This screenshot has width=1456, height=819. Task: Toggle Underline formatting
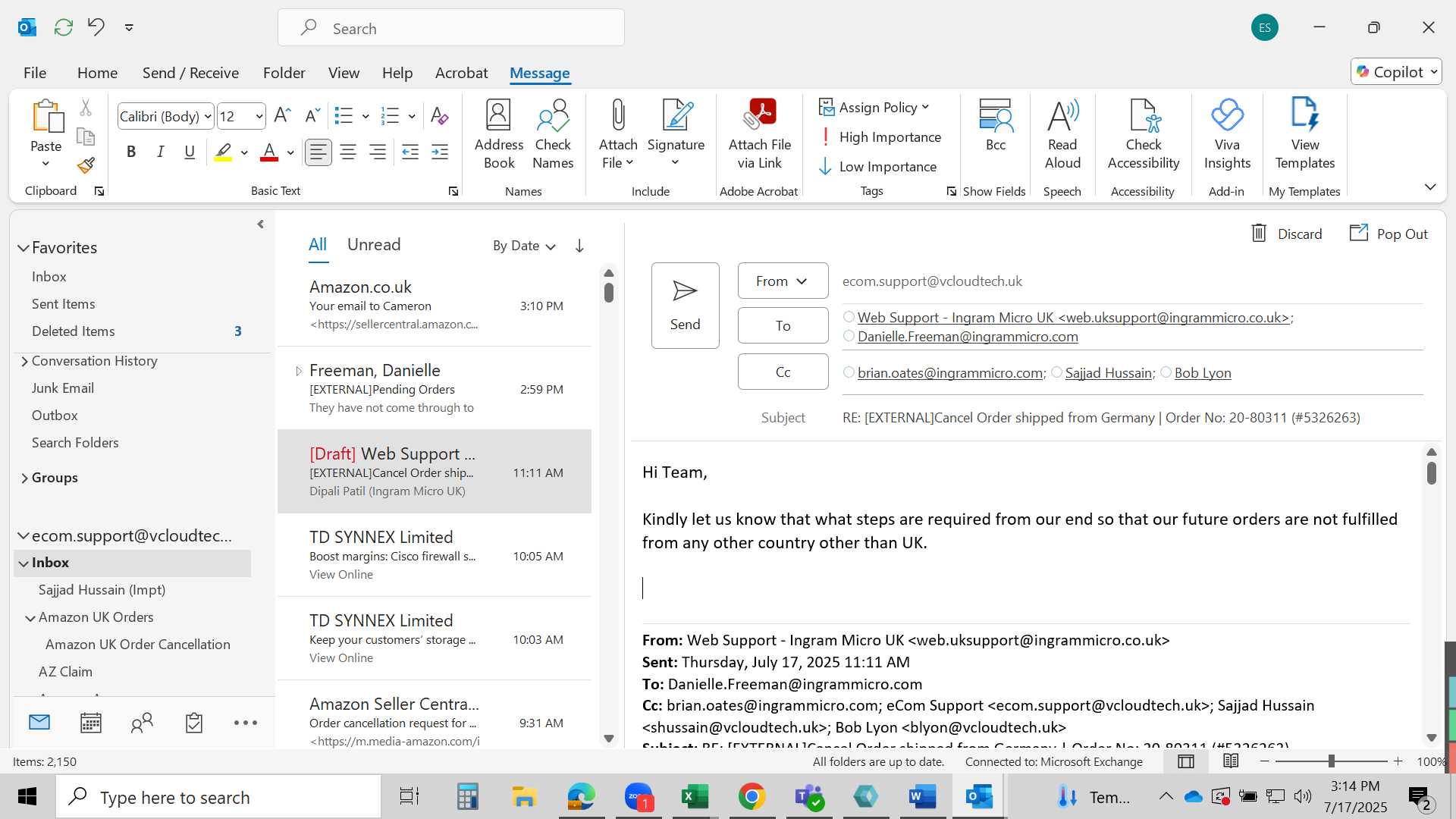pos(190,152)
